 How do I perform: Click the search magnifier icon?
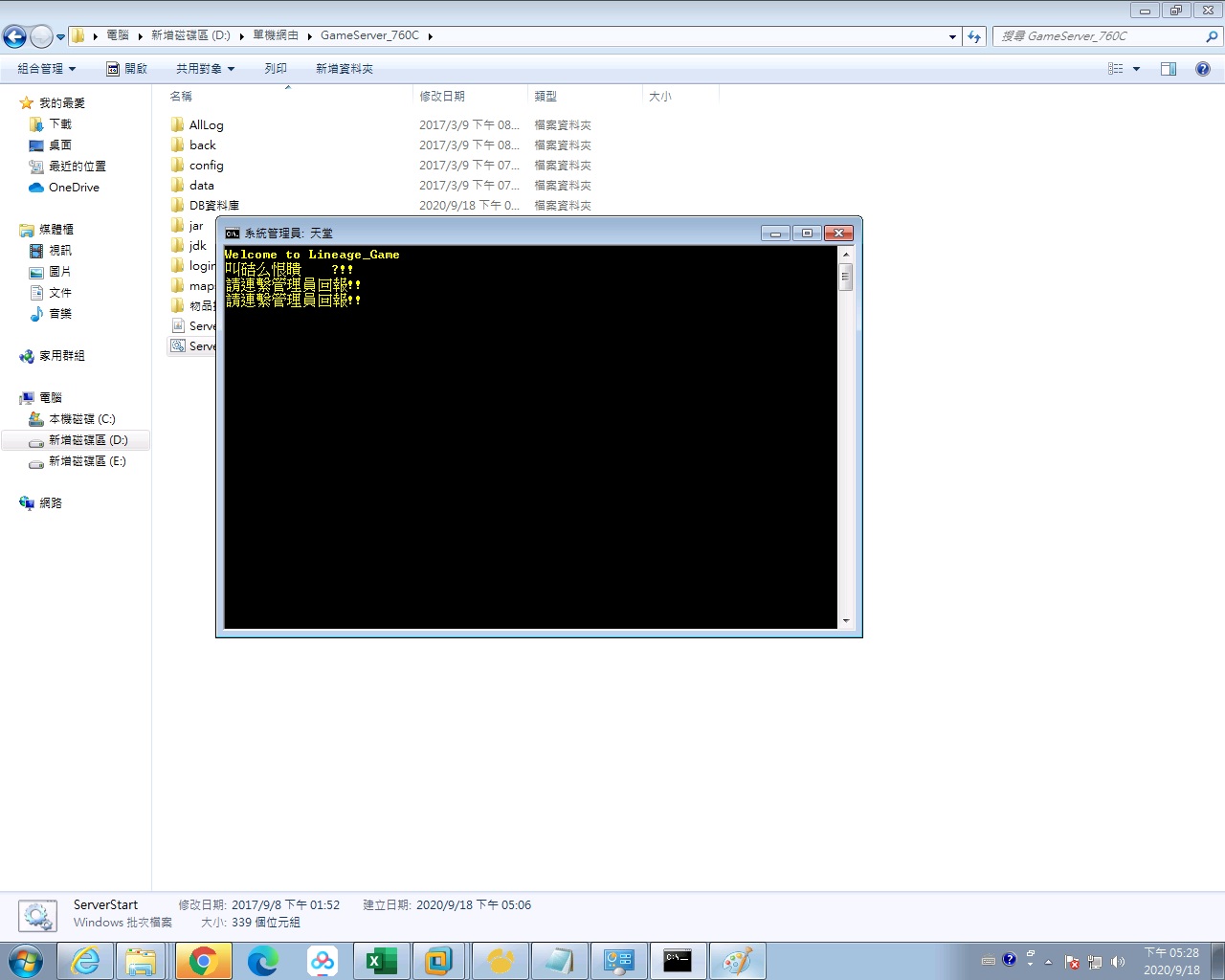(1213, 36)
